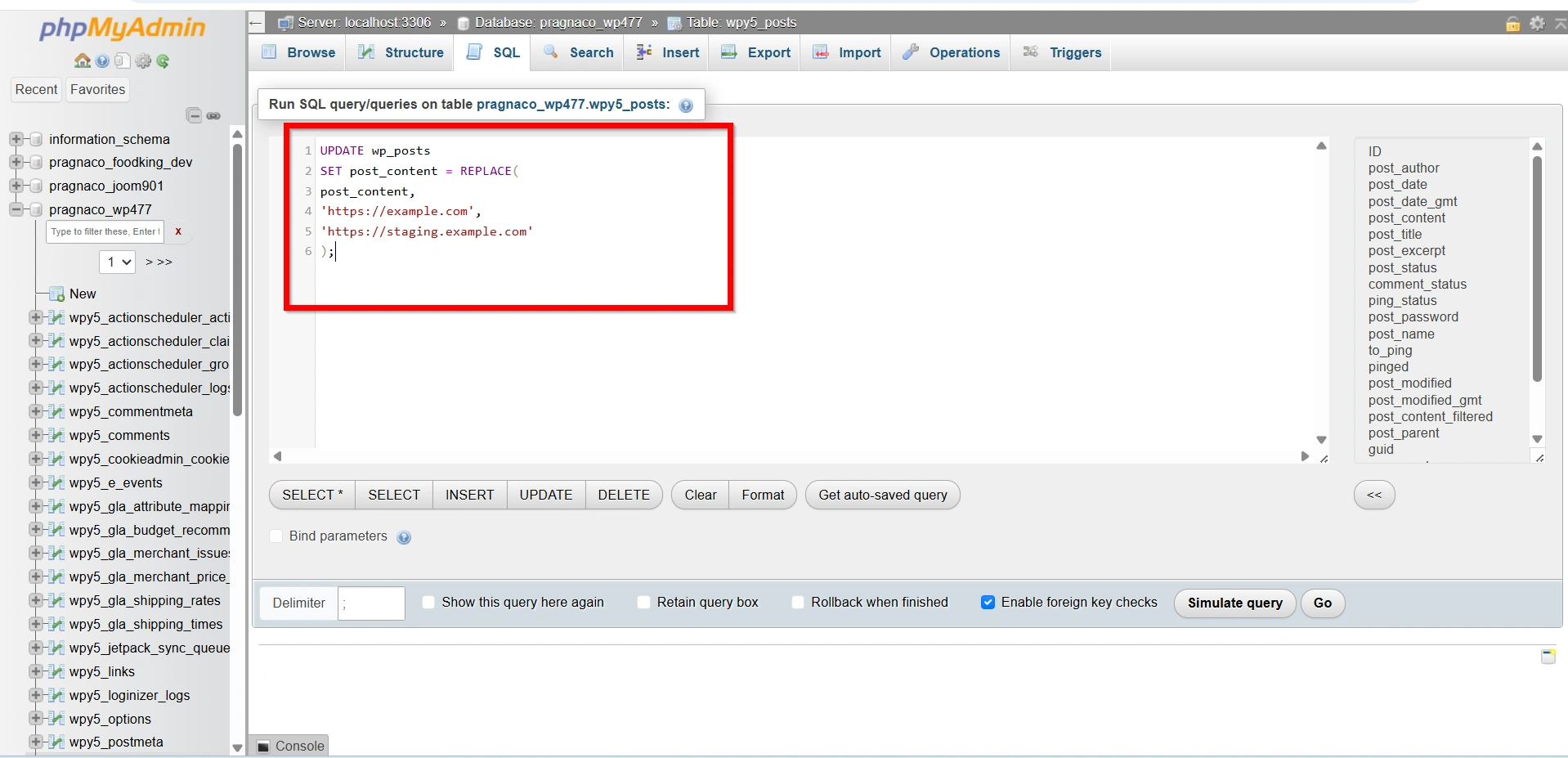Image resolution: width=1568 pixels, height=758 pixels.
Task: Expand the wpy5_postmeta table node
Action: point(36,742)
